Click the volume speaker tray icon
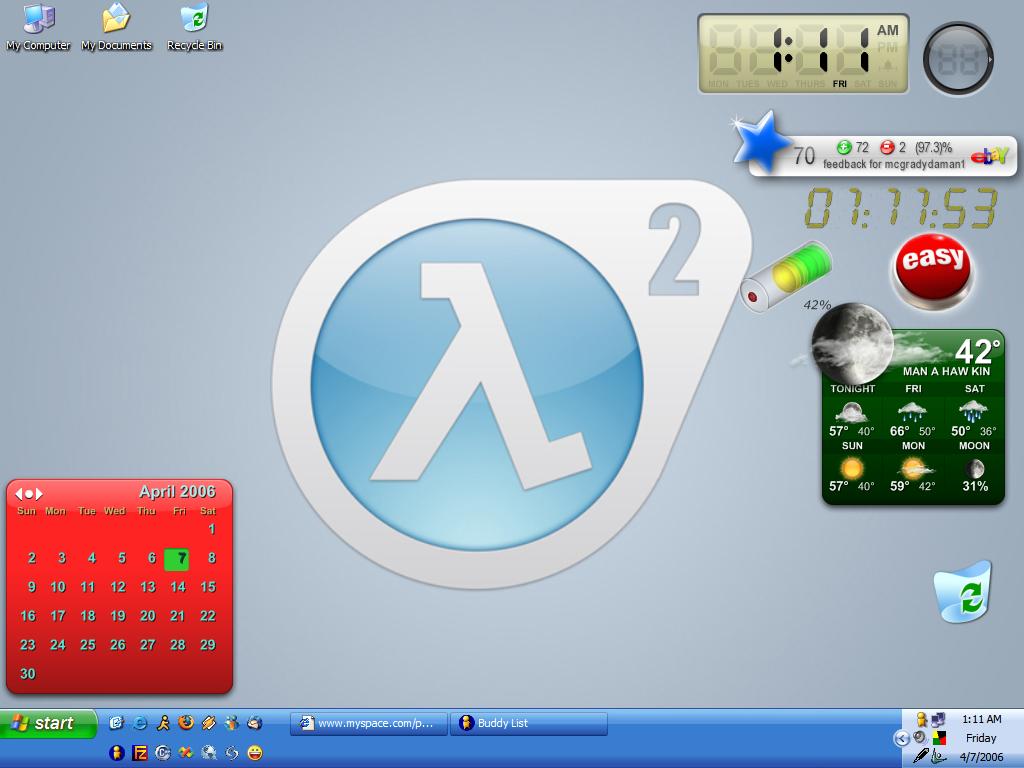1024x768 pixels. (920, 738)
